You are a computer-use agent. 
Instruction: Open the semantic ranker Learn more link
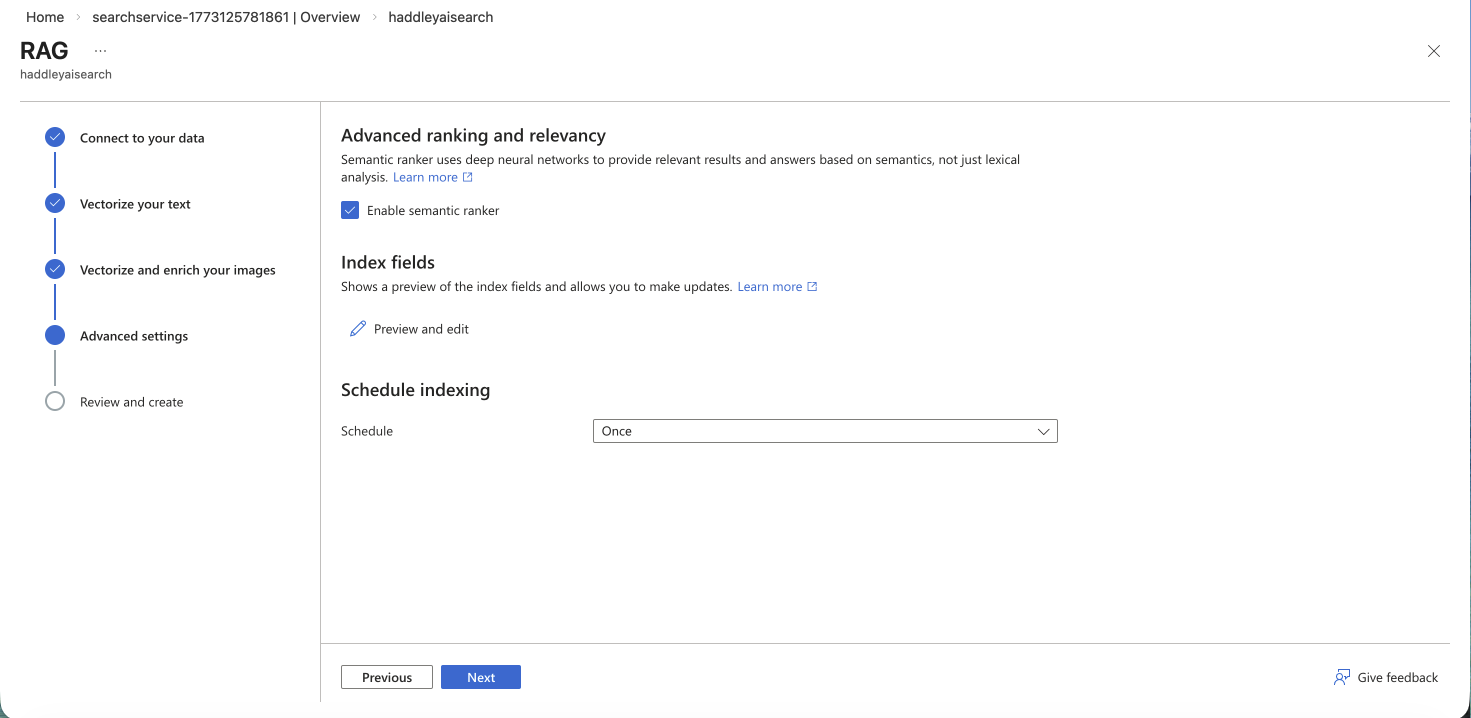pyautogui.click(x=425, y=176)
